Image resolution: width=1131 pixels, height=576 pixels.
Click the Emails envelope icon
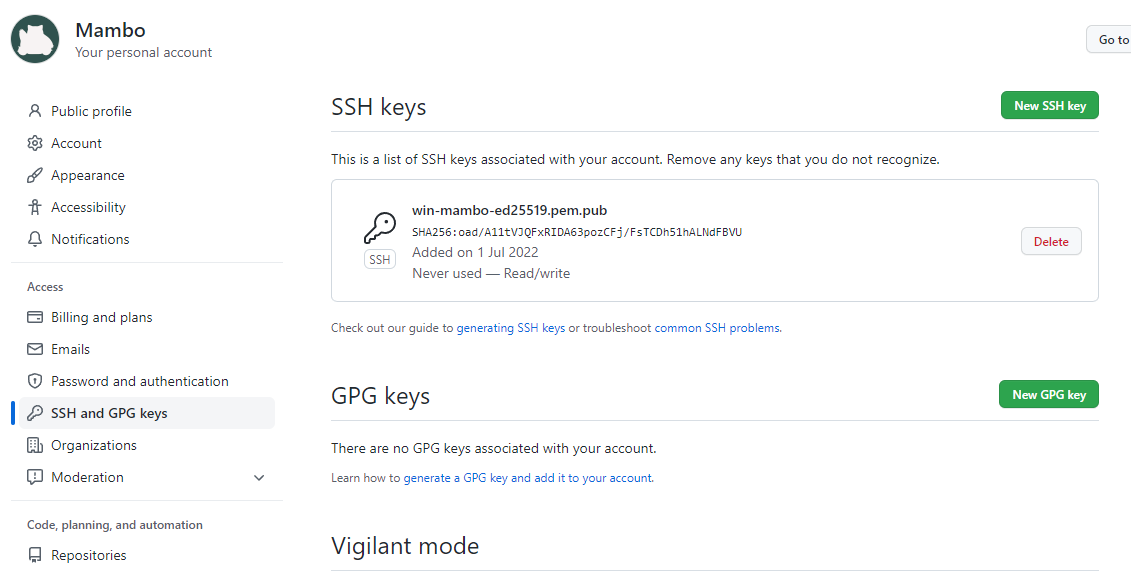point(35,349)
